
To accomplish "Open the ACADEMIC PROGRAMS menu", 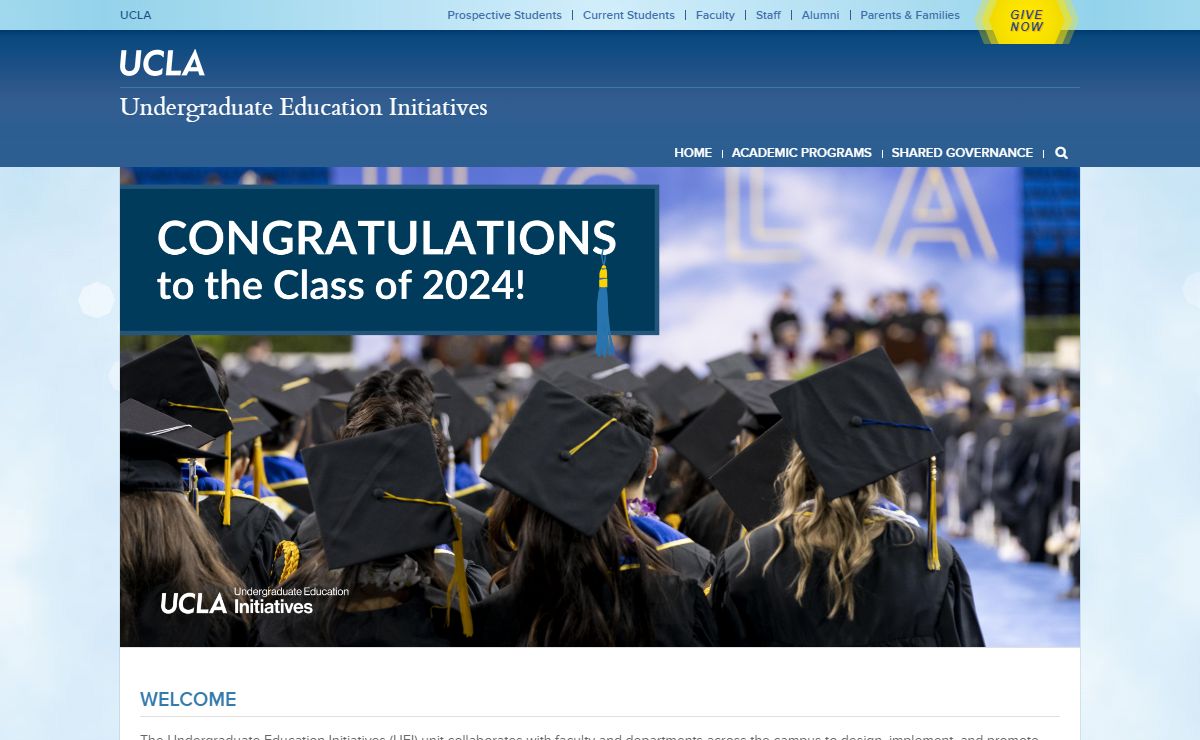I will pyautogui.click(x=802, y=153).
